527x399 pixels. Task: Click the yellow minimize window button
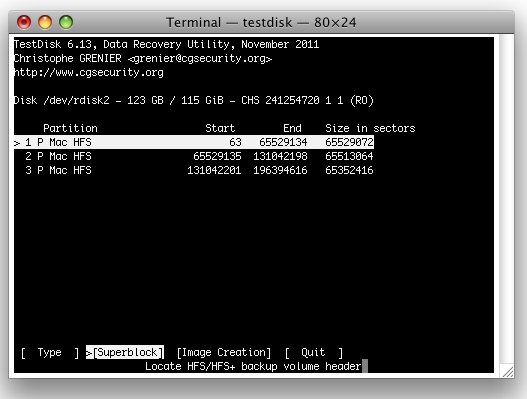(x=45, y=22)
